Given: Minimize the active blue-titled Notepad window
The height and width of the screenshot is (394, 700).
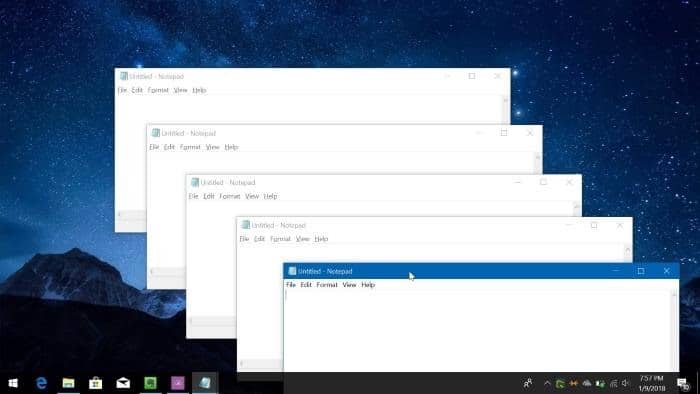Looking at the screenshot, I should tap(616, 271).
